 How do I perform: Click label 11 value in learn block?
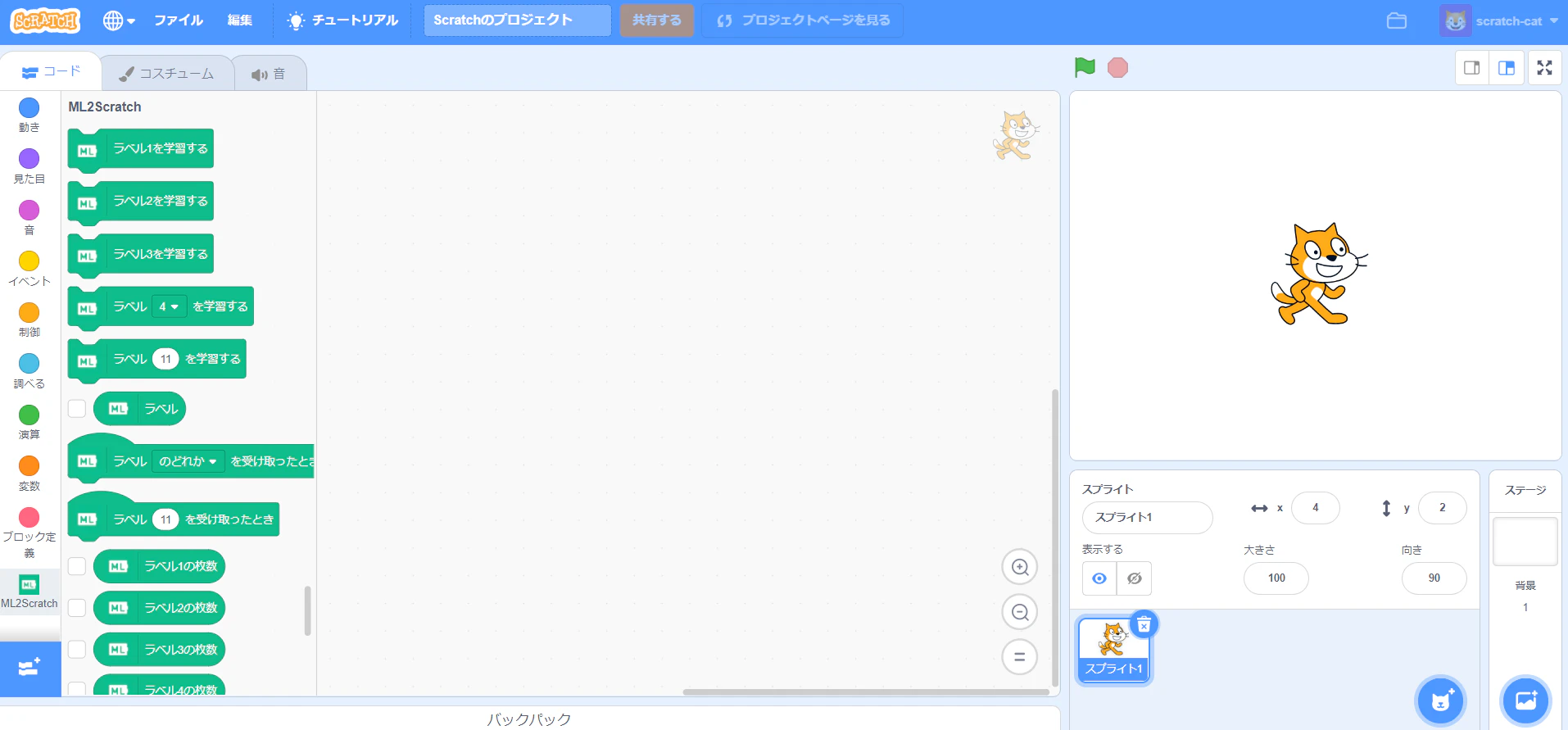pyautogui.click(x=165, y=359)
